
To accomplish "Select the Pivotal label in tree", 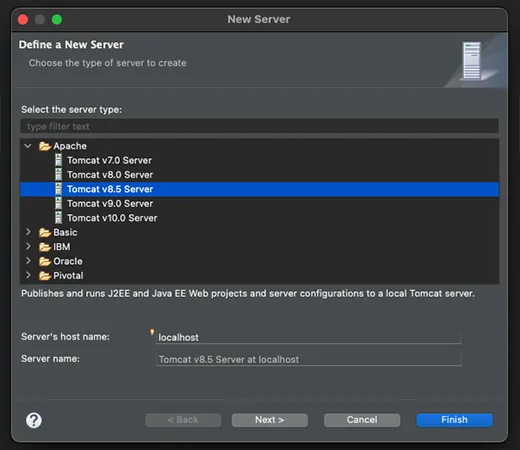I will coord(68,276).
